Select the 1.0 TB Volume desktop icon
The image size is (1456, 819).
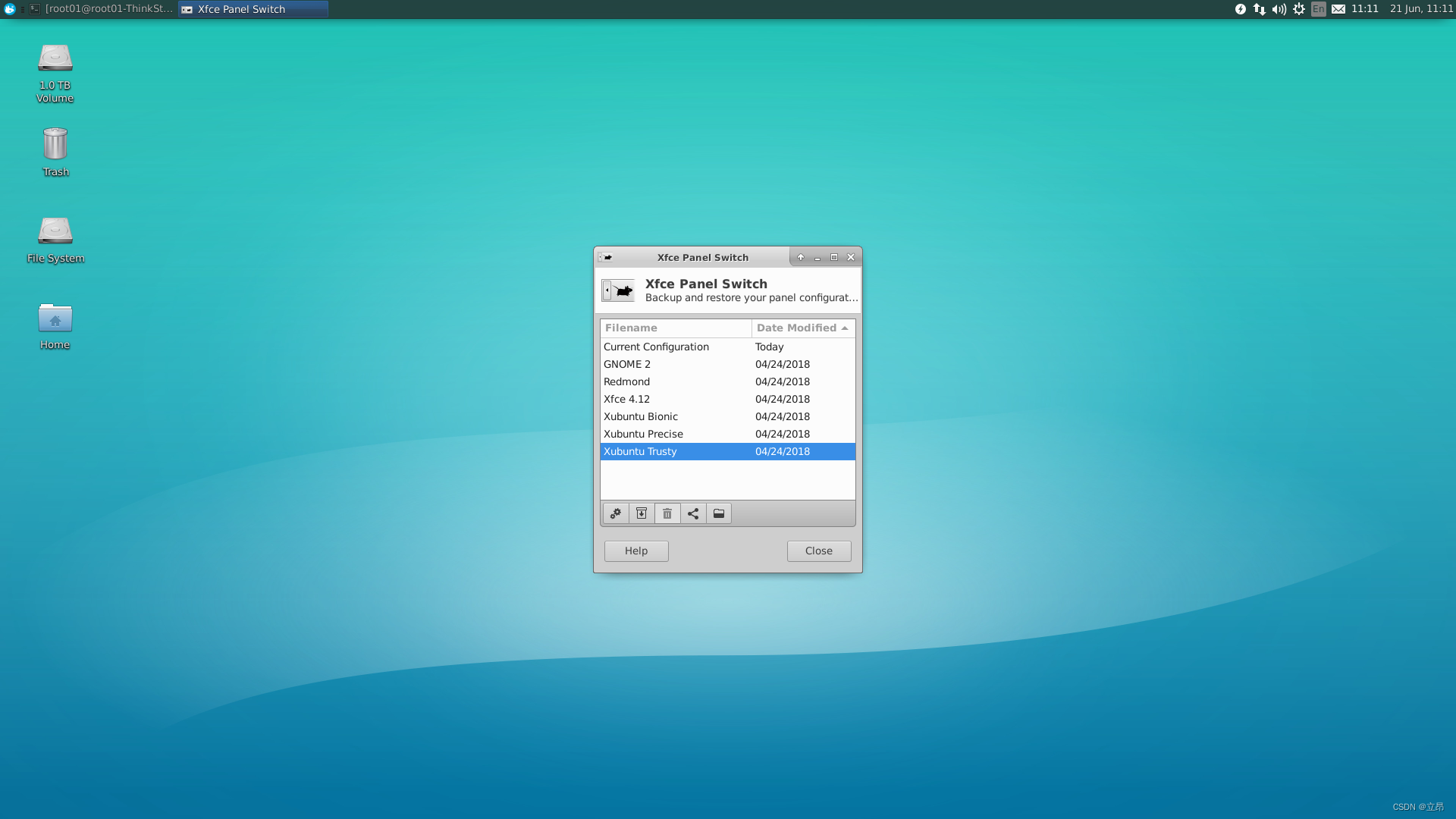pos(55,73)
